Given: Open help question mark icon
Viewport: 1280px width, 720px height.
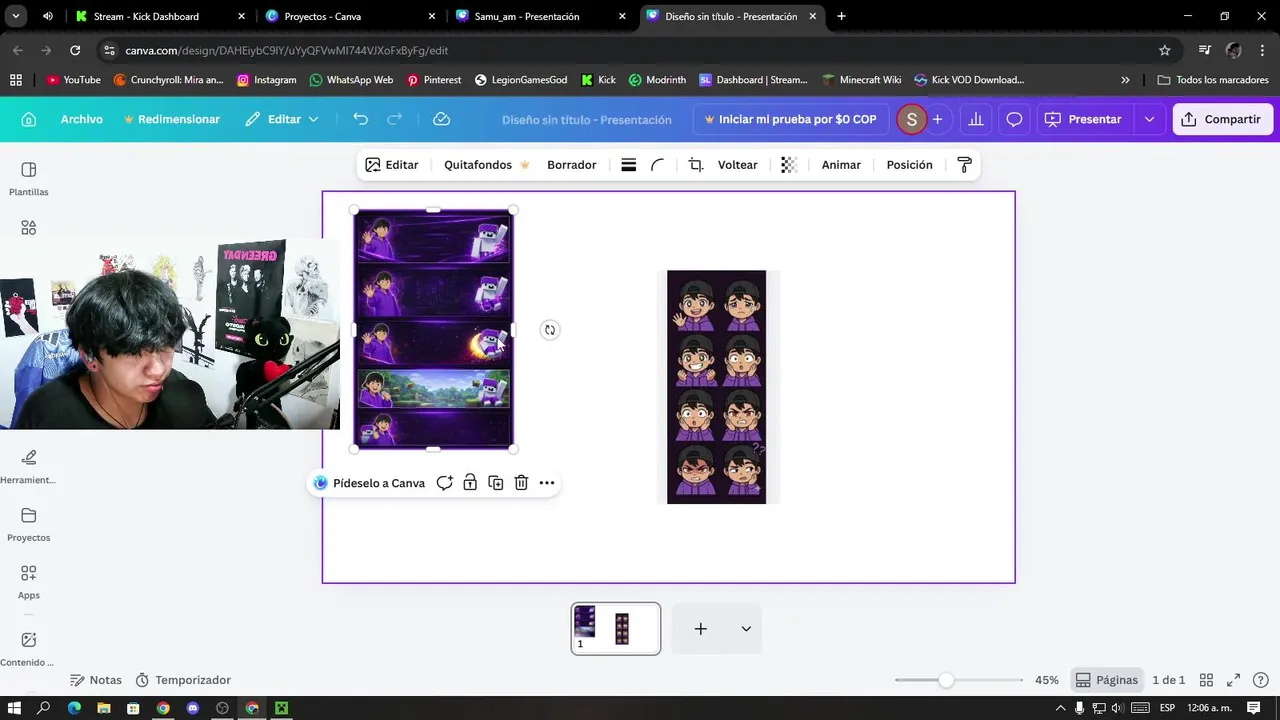Looking at the screenshot, I should [x=1259, y=680].
